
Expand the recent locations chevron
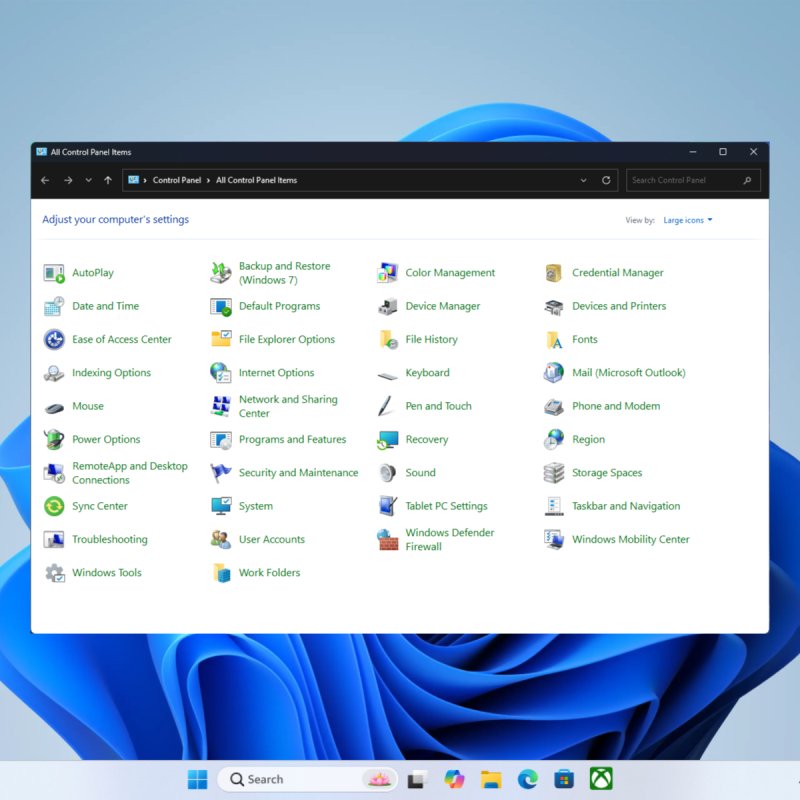click(x=88, y=181)
